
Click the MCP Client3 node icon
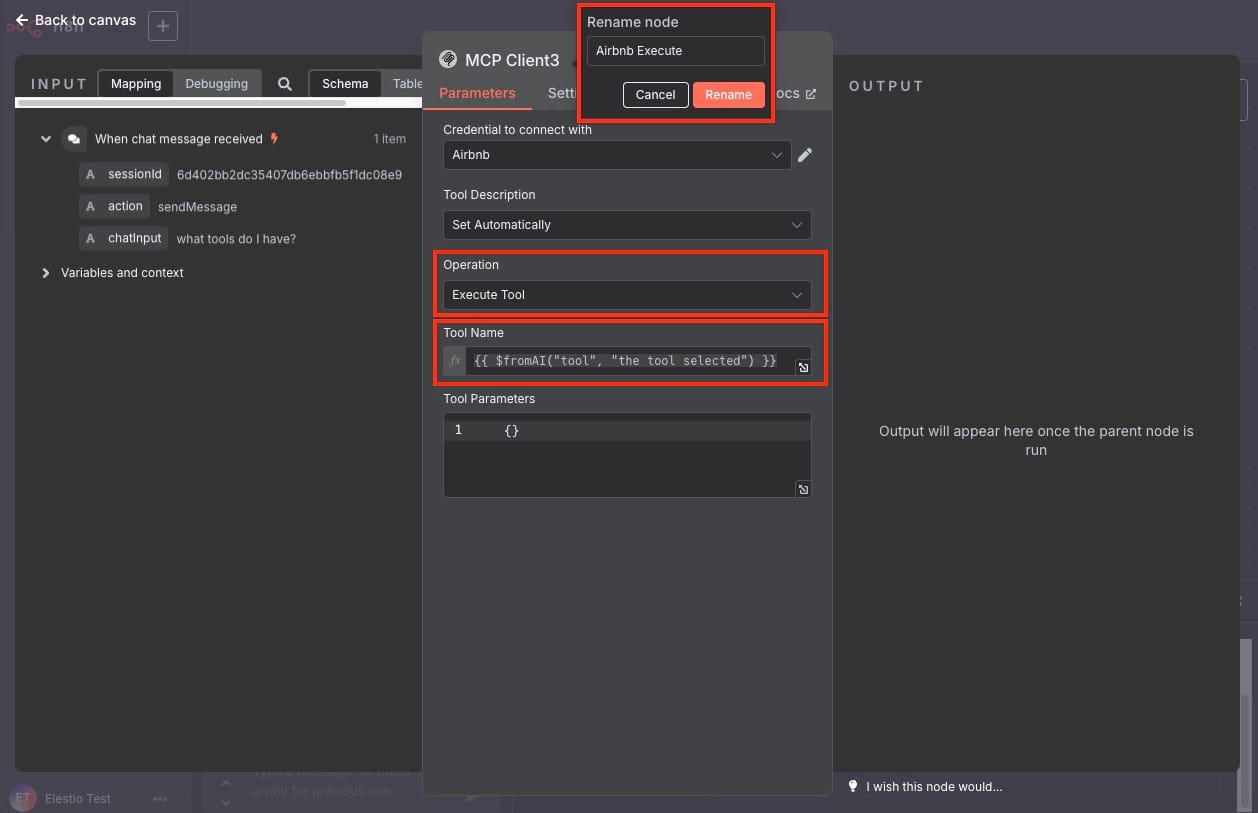(x=448, y=59)
